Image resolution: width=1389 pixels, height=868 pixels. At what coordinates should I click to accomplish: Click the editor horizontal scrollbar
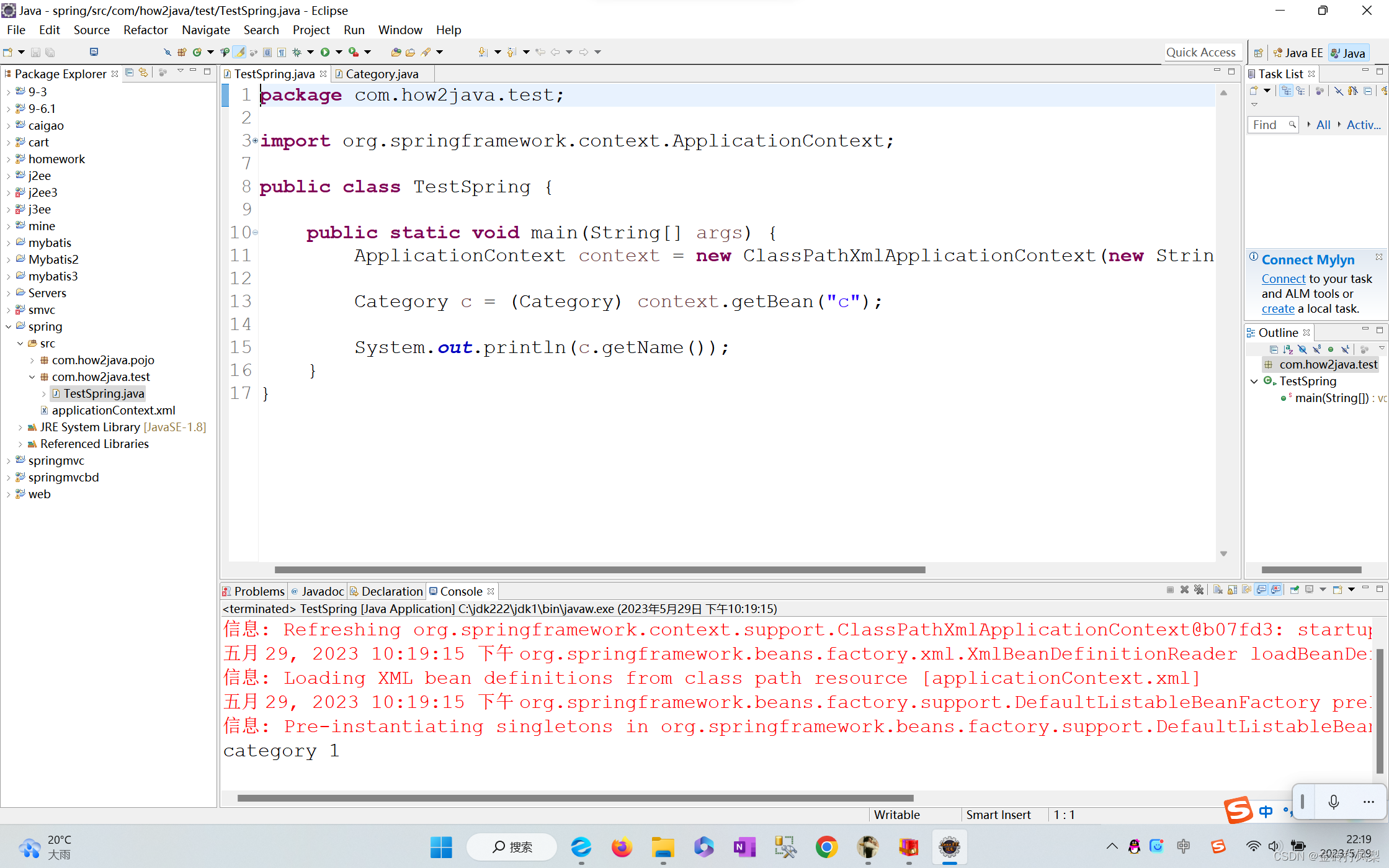coord(599,570)
